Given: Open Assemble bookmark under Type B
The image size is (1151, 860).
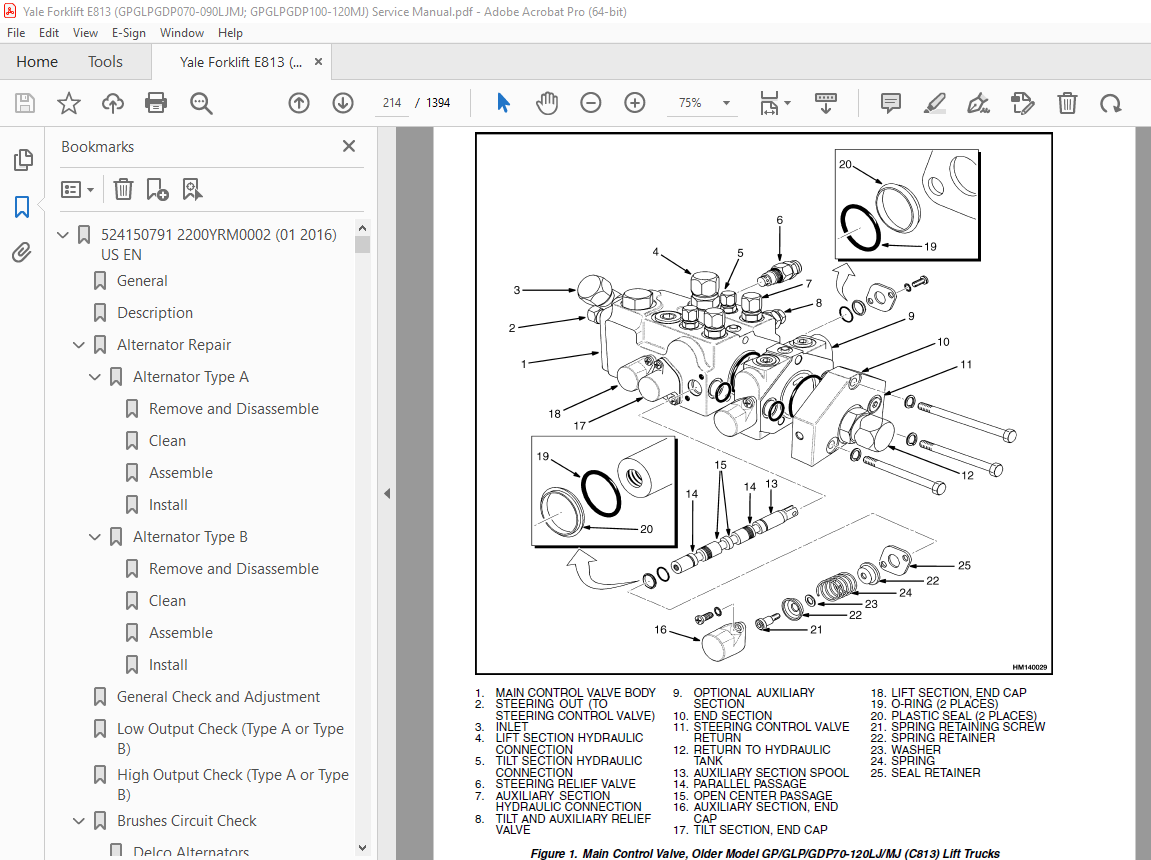Looking at the screenshot, I should coord(181,633).
